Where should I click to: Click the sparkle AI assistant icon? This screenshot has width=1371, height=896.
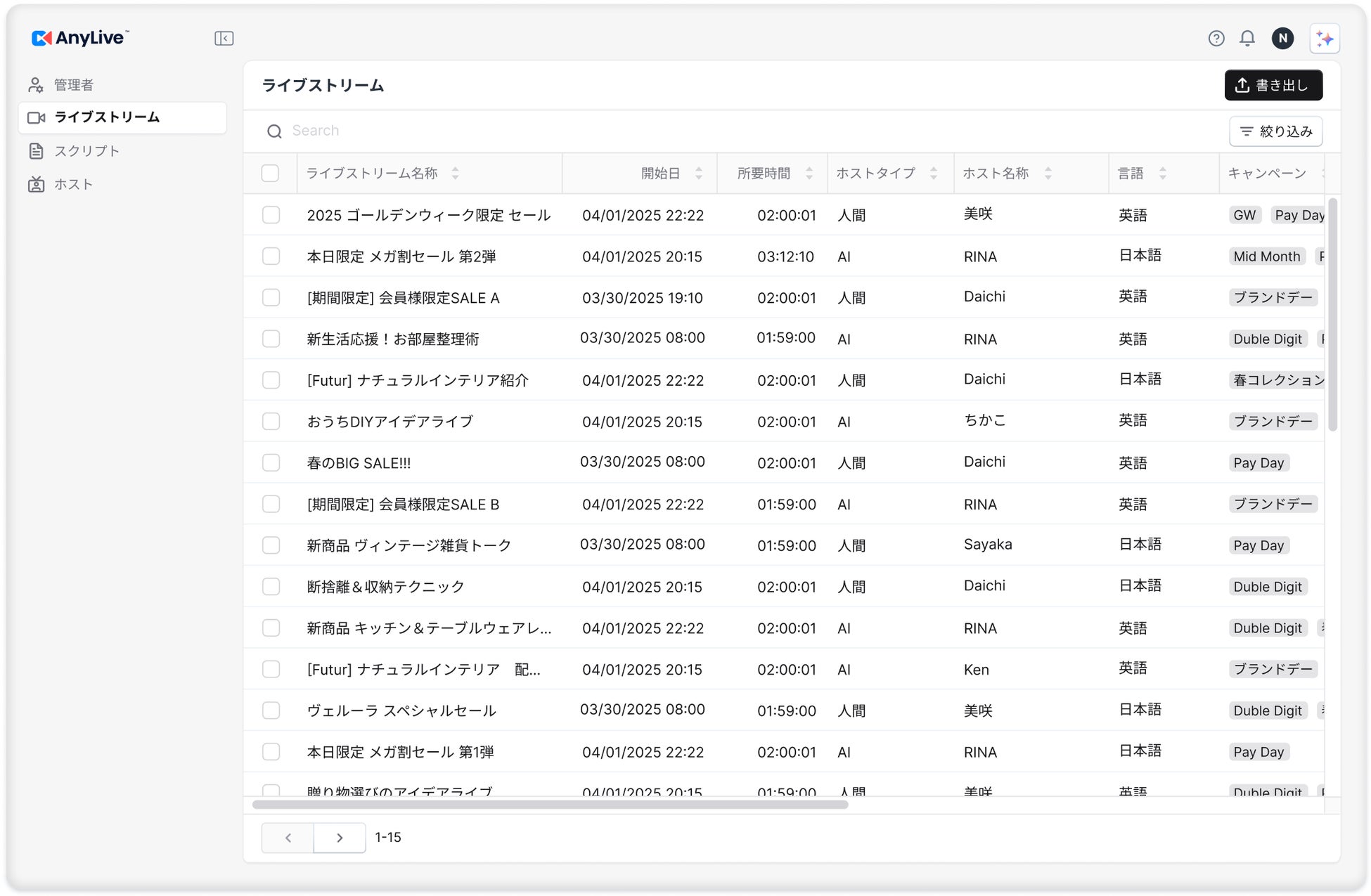(1325, 38)
